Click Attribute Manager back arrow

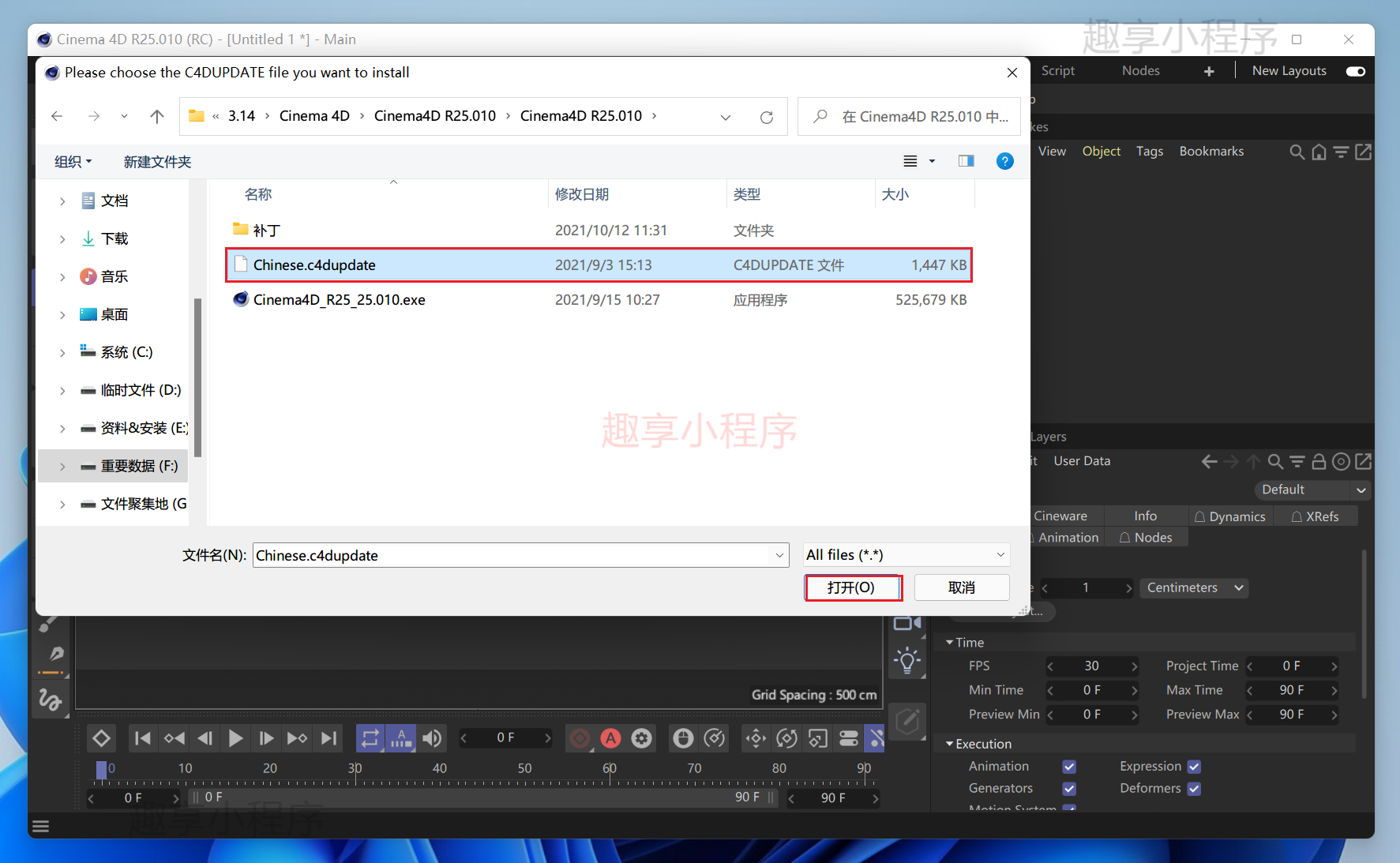tap(1209, 461)
